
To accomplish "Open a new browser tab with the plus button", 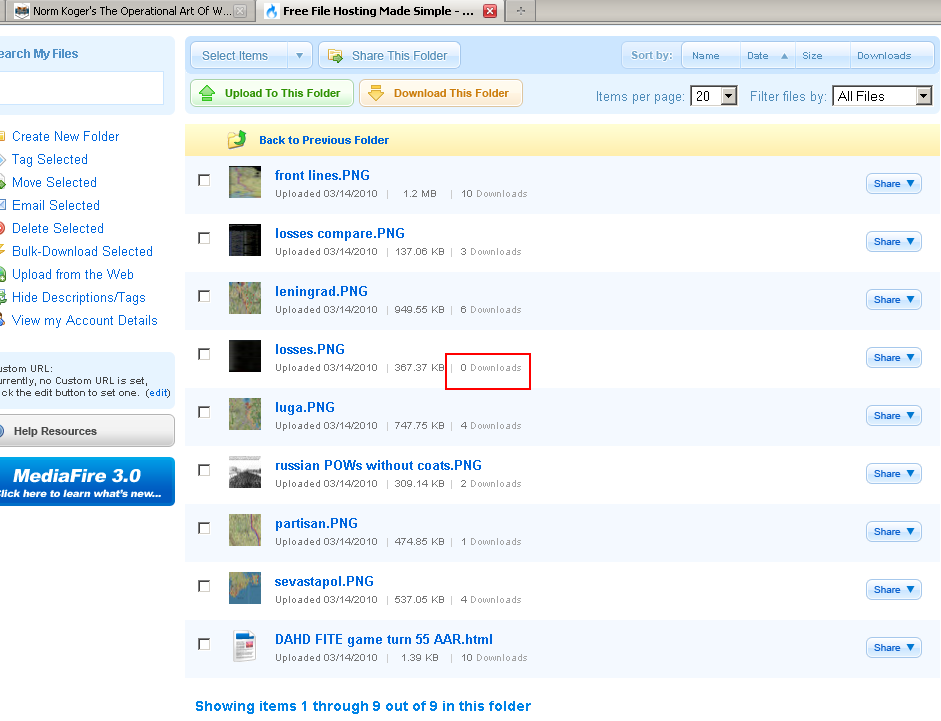I will (x=521, y=11).
